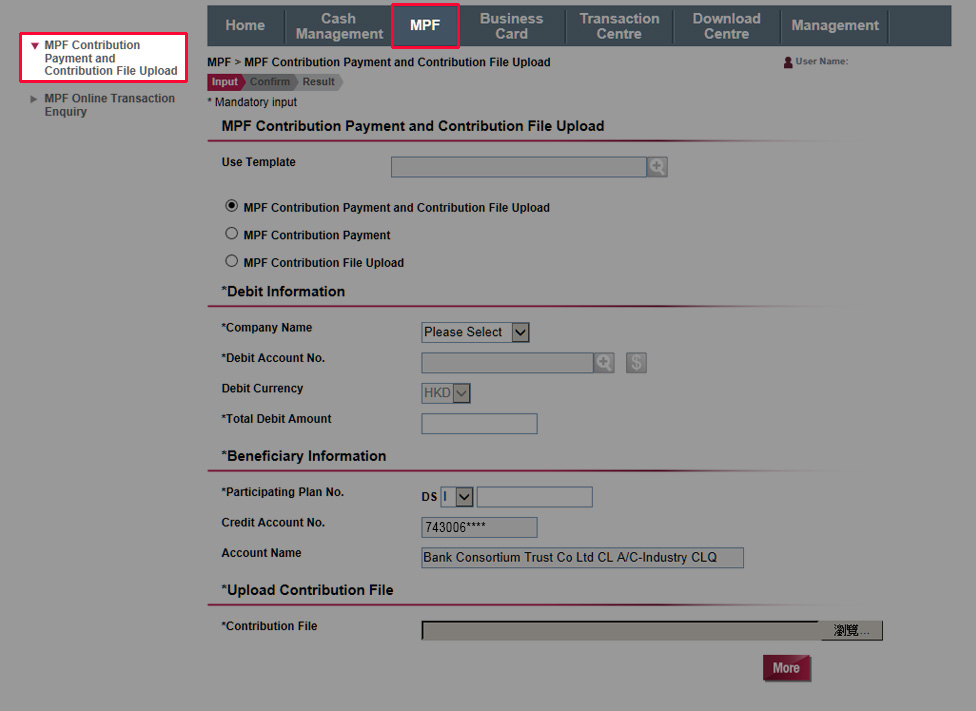This screenshot has width=976, height=711.
Task: Click the User Name person icon
Action: tap(788, 62)
